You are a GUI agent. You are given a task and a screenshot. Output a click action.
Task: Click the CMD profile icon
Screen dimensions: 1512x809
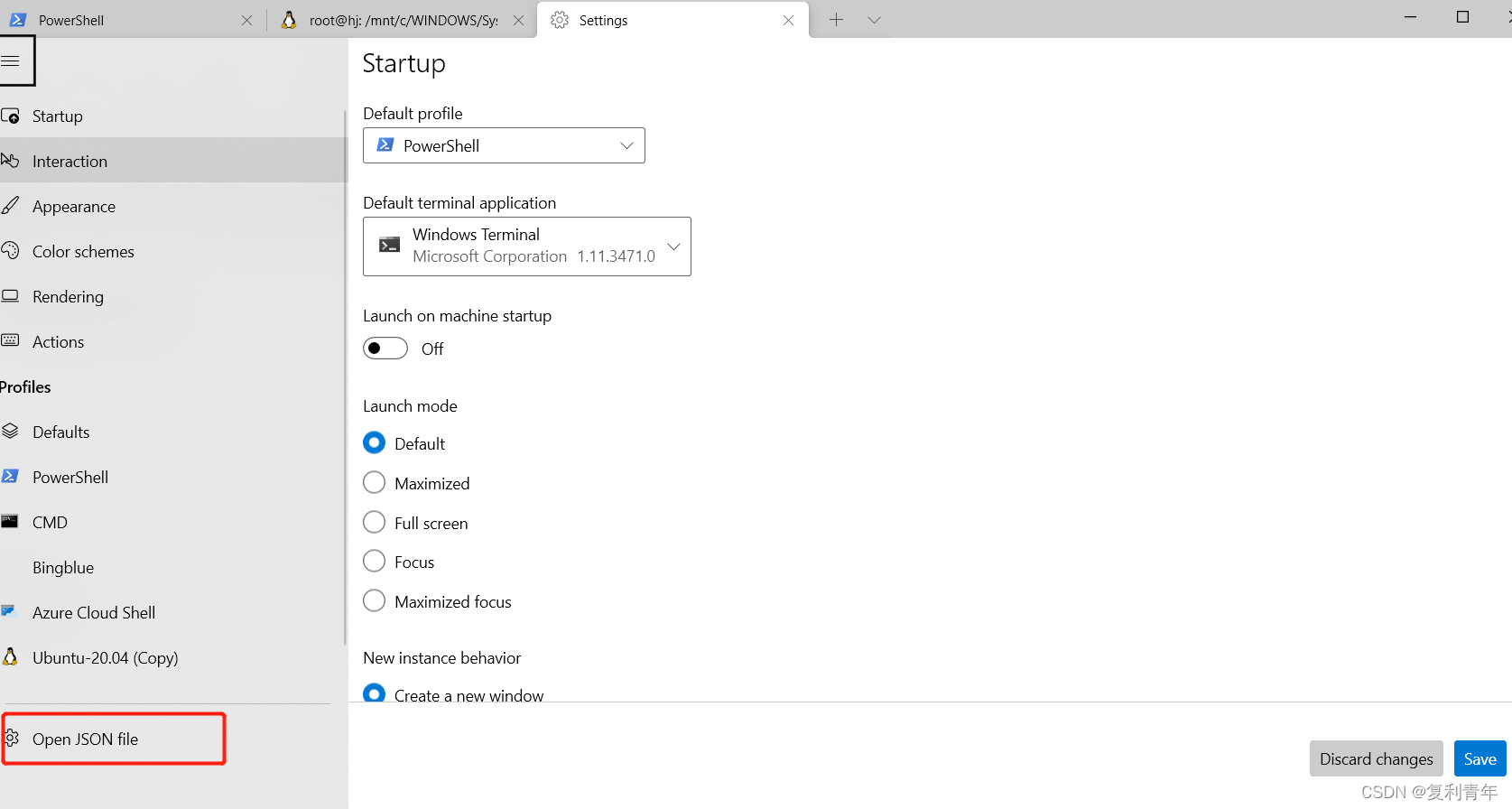point(10,521)
